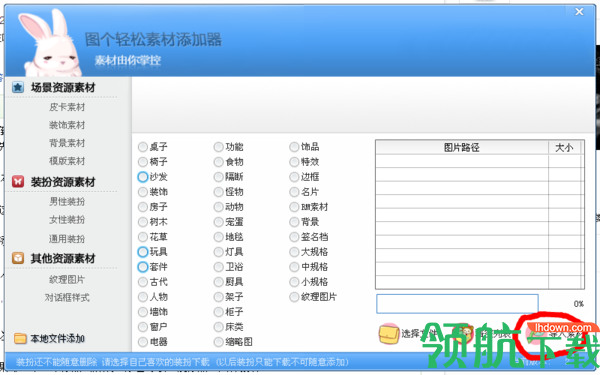Select the 花草 radio button
600x375 pixels.
pyautogui.click(x=143, y=237)
